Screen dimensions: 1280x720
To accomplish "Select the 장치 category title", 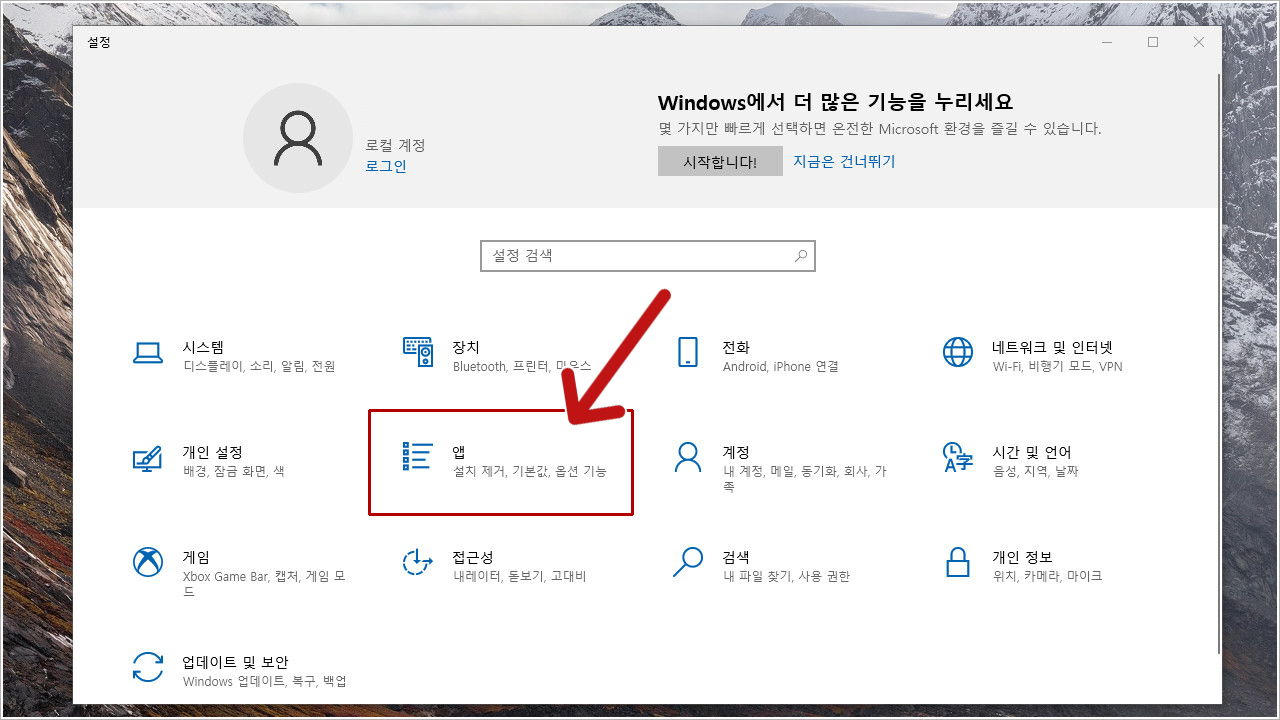I will pyautogui.click(x=466, y=347).
